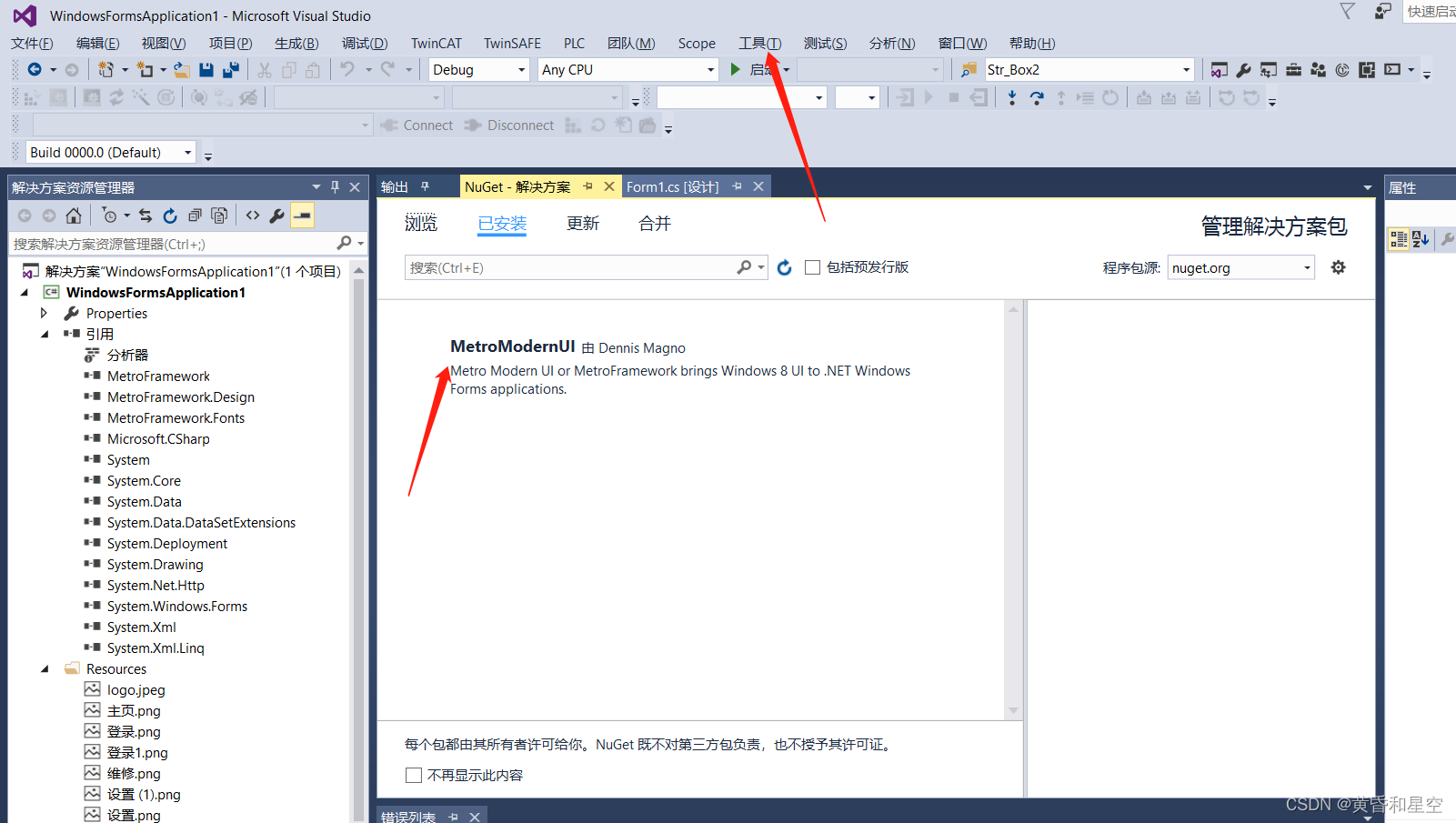Screen dimensions: 1456x823
Task: Click the Save floppy disk icon
Action: pyautogui.click(x=206, y=69)
